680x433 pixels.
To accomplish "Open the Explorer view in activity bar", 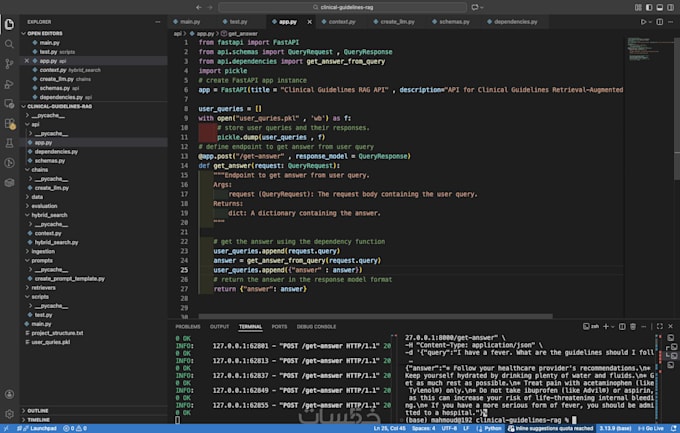I will coord(9,24).
